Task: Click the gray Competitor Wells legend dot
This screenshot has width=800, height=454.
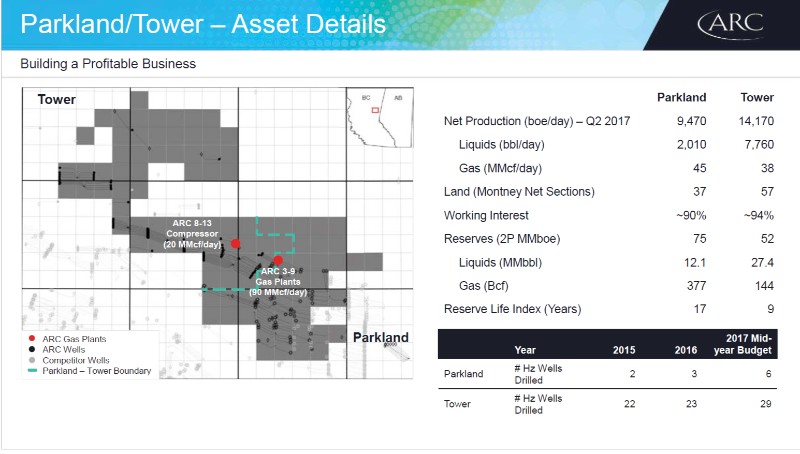Action: coord(32,360)
